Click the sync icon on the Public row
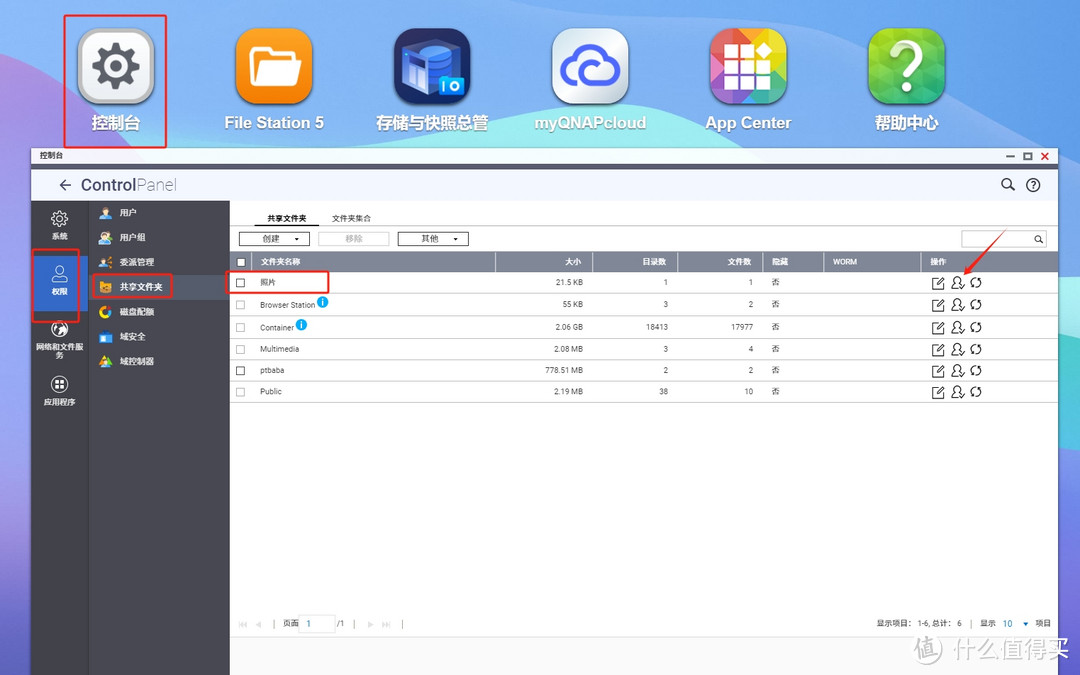1080x675 pixels. (x=975, y=391)
